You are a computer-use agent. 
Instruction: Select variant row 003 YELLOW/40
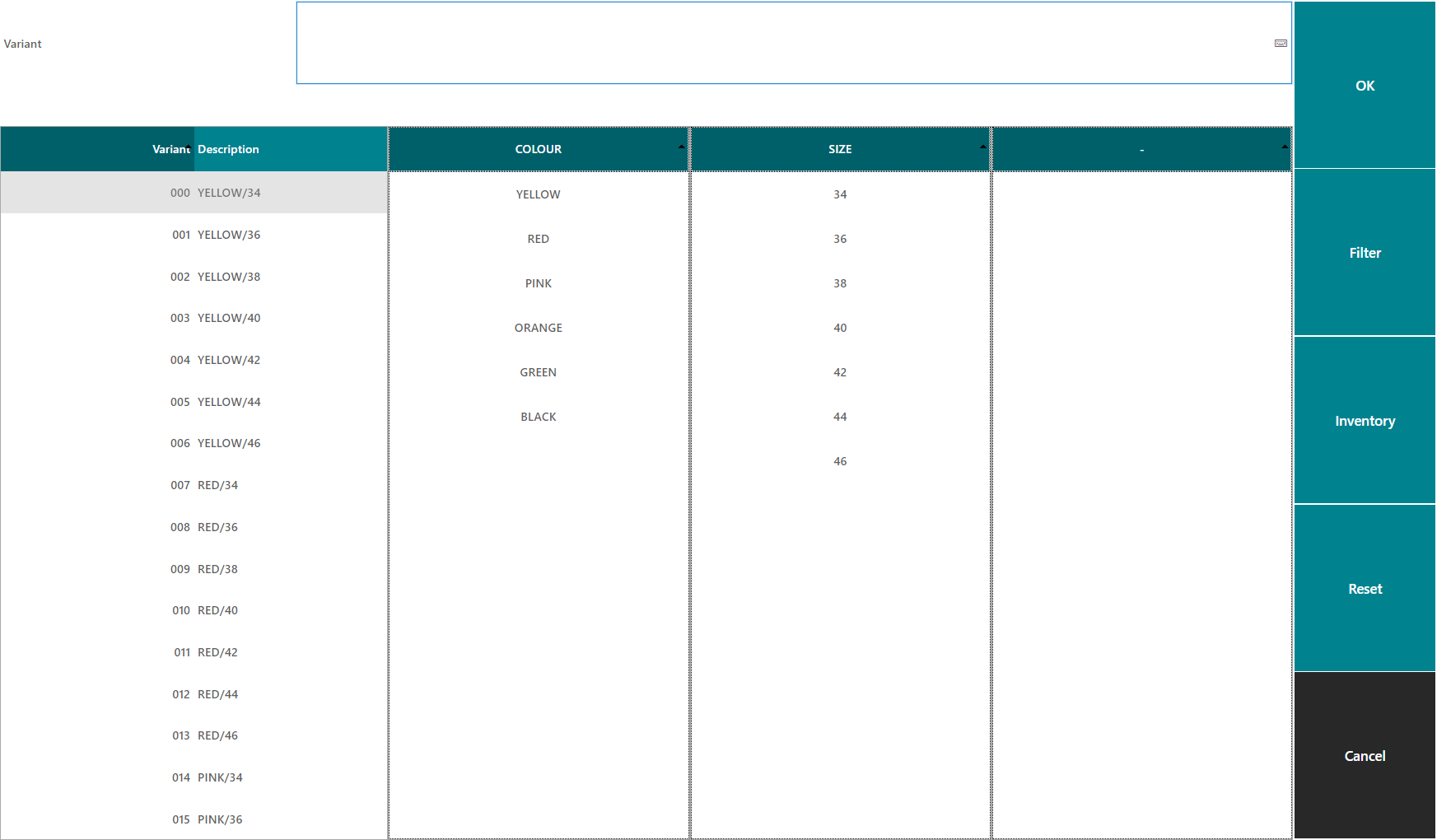point(194,318)
